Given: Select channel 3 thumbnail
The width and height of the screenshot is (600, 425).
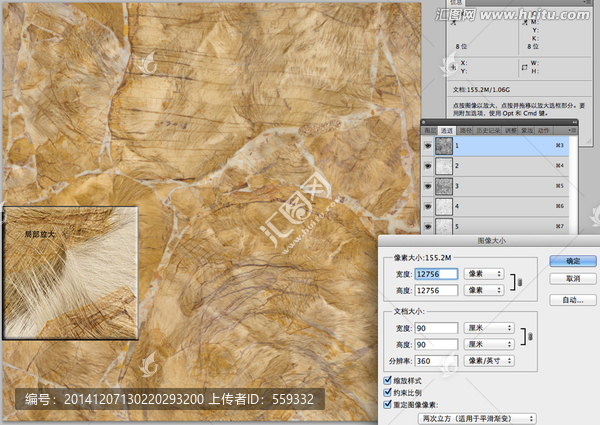Looking at the screenshot, I should (x=444, y=186).
